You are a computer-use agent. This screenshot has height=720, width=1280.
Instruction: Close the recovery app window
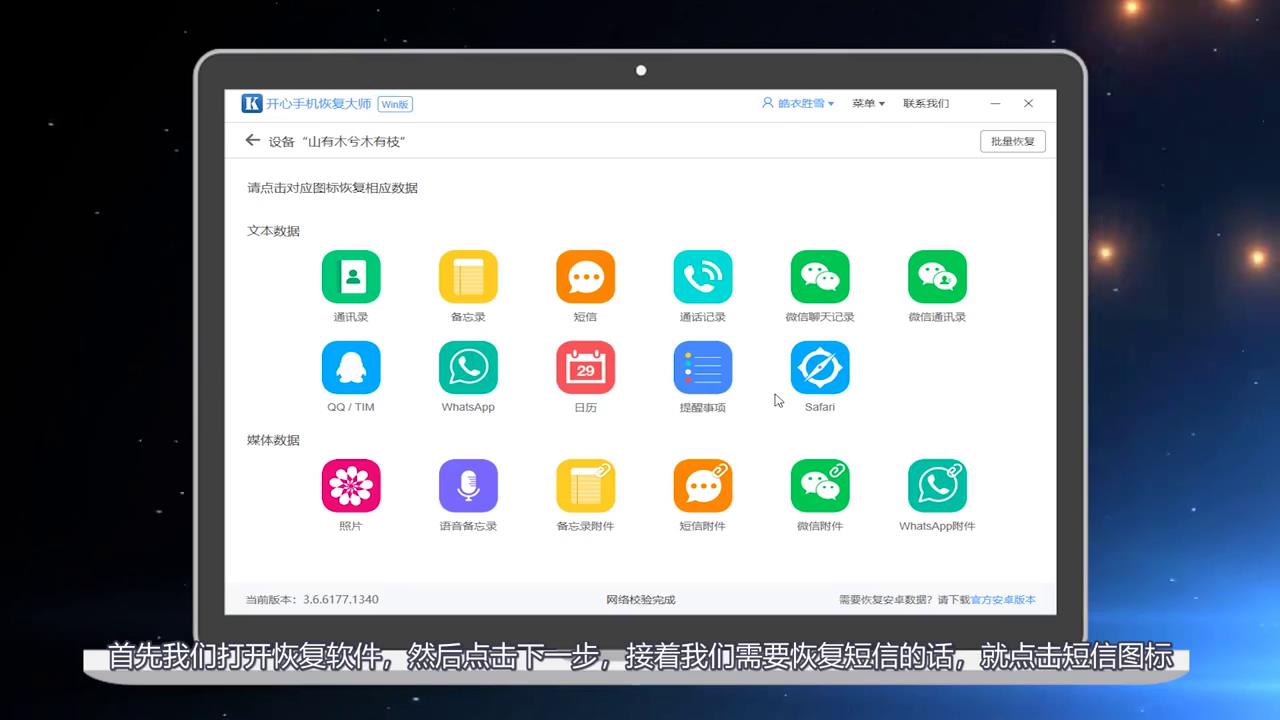coord(1028,103)
